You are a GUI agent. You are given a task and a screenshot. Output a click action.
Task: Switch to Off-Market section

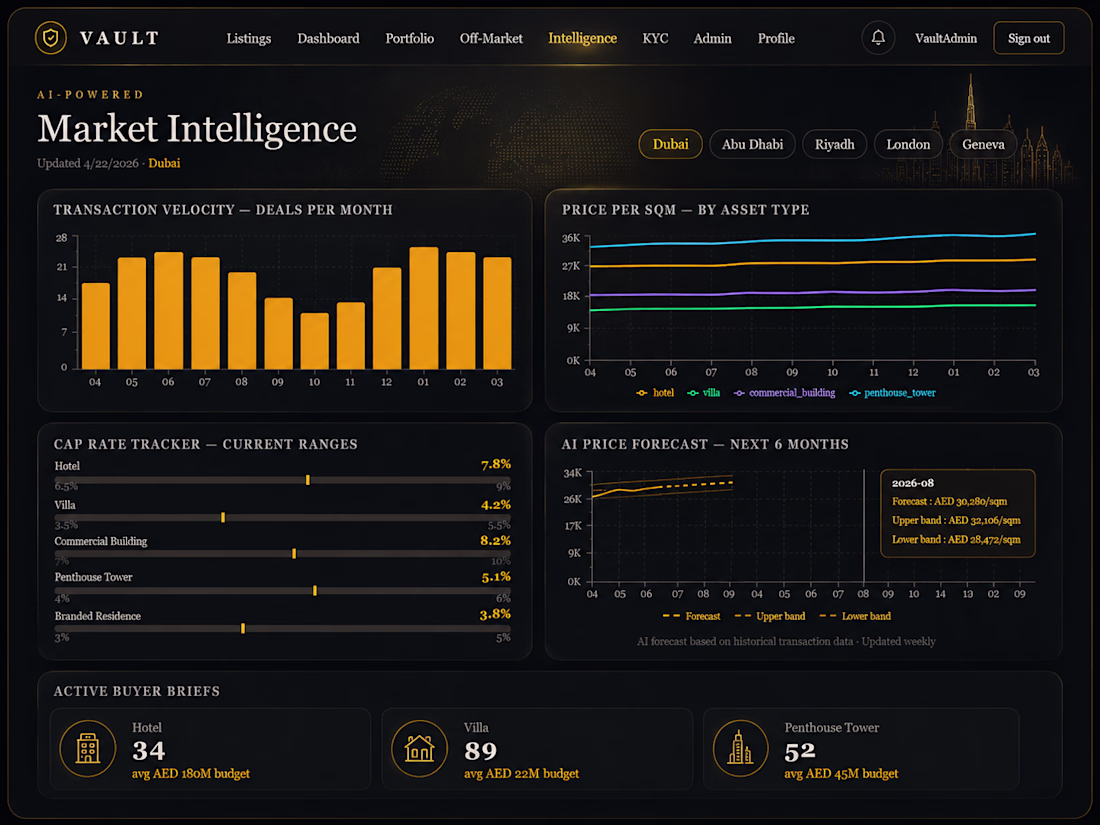point(491,39)
